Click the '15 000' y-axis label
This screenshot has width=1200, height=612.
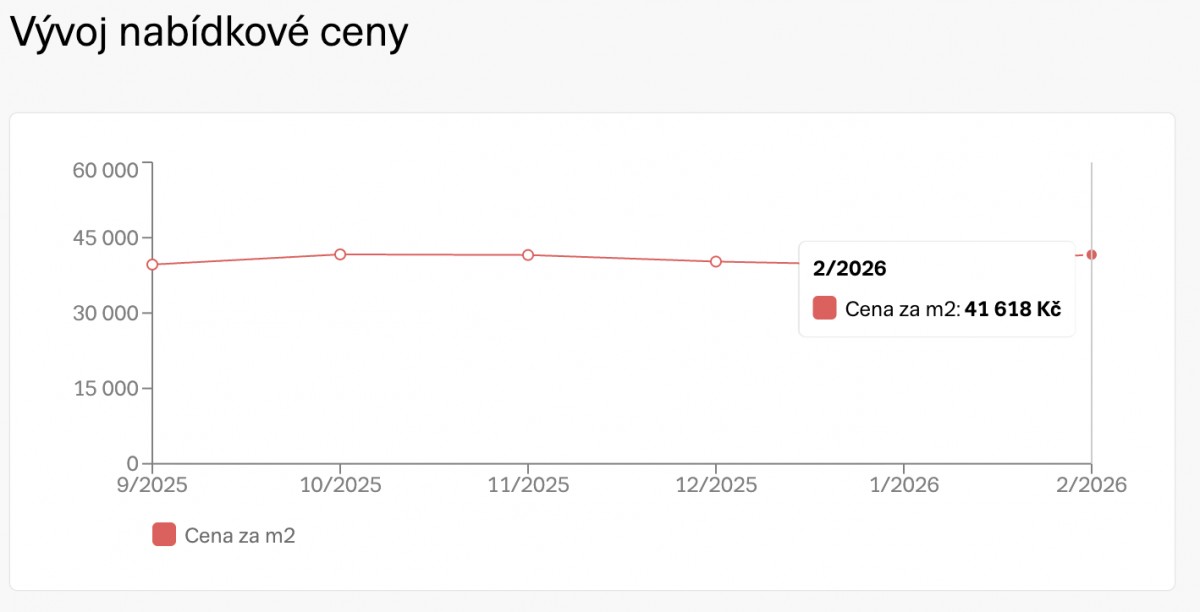point(105,388)
